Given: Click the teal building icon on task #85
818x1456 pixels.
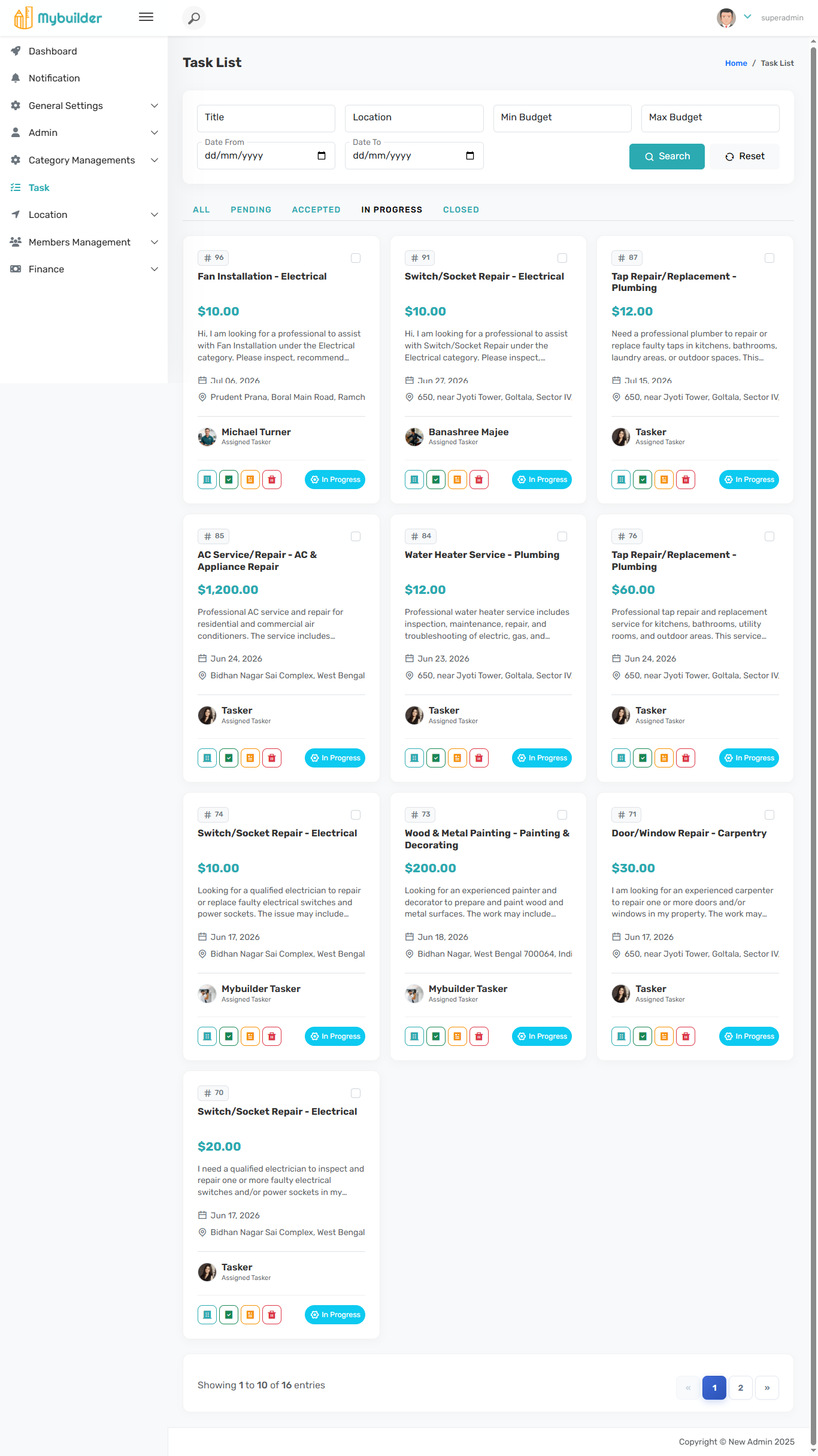Looking at the screenshot, I should point(207,758).
